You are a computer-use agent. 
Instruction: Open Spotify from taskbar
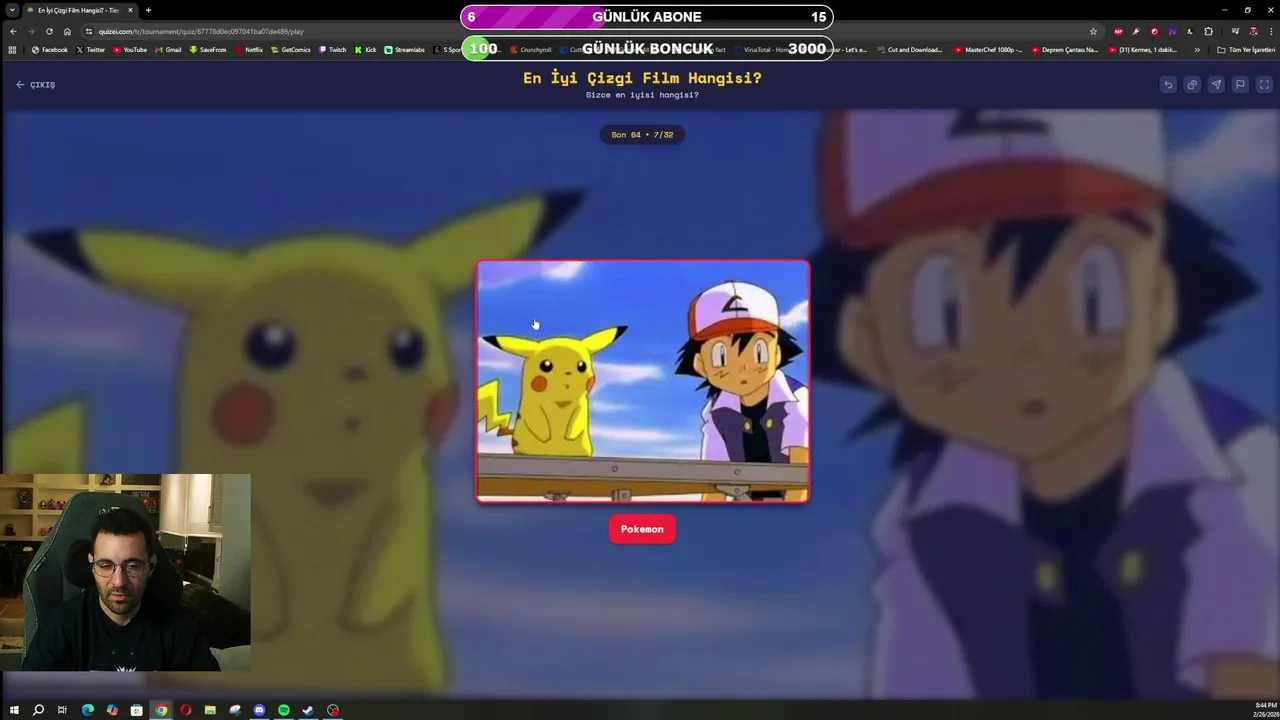coord(284,710)
